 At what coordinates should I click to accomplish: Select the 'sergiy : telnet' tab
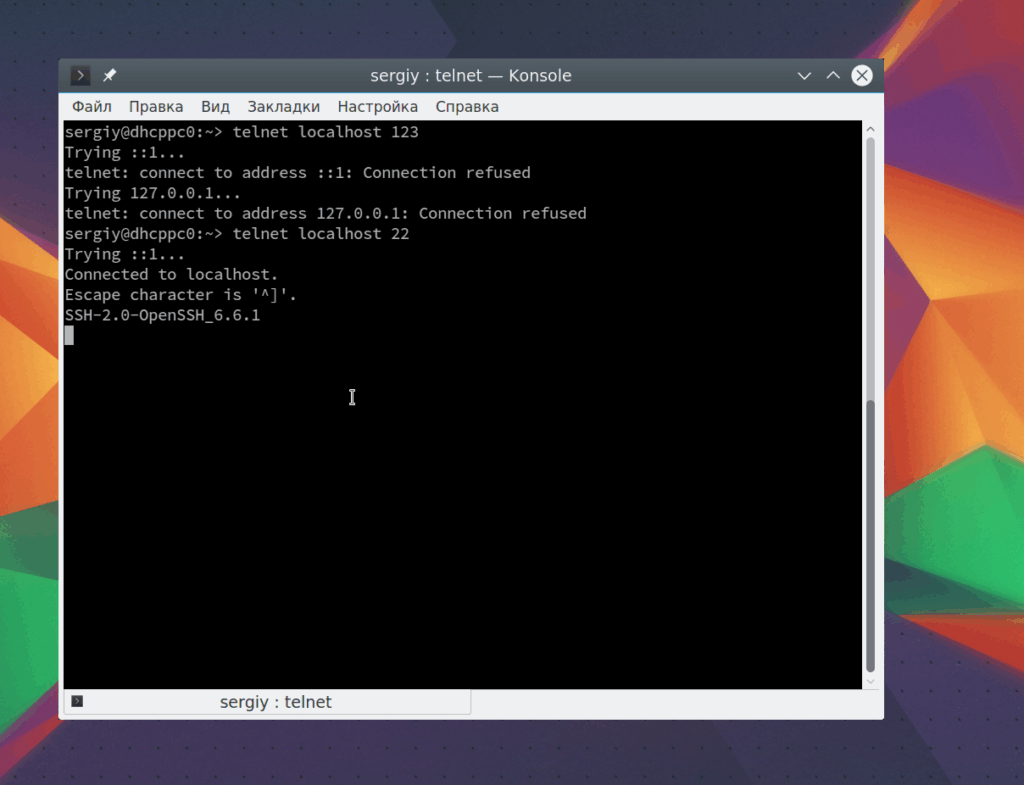267,702
